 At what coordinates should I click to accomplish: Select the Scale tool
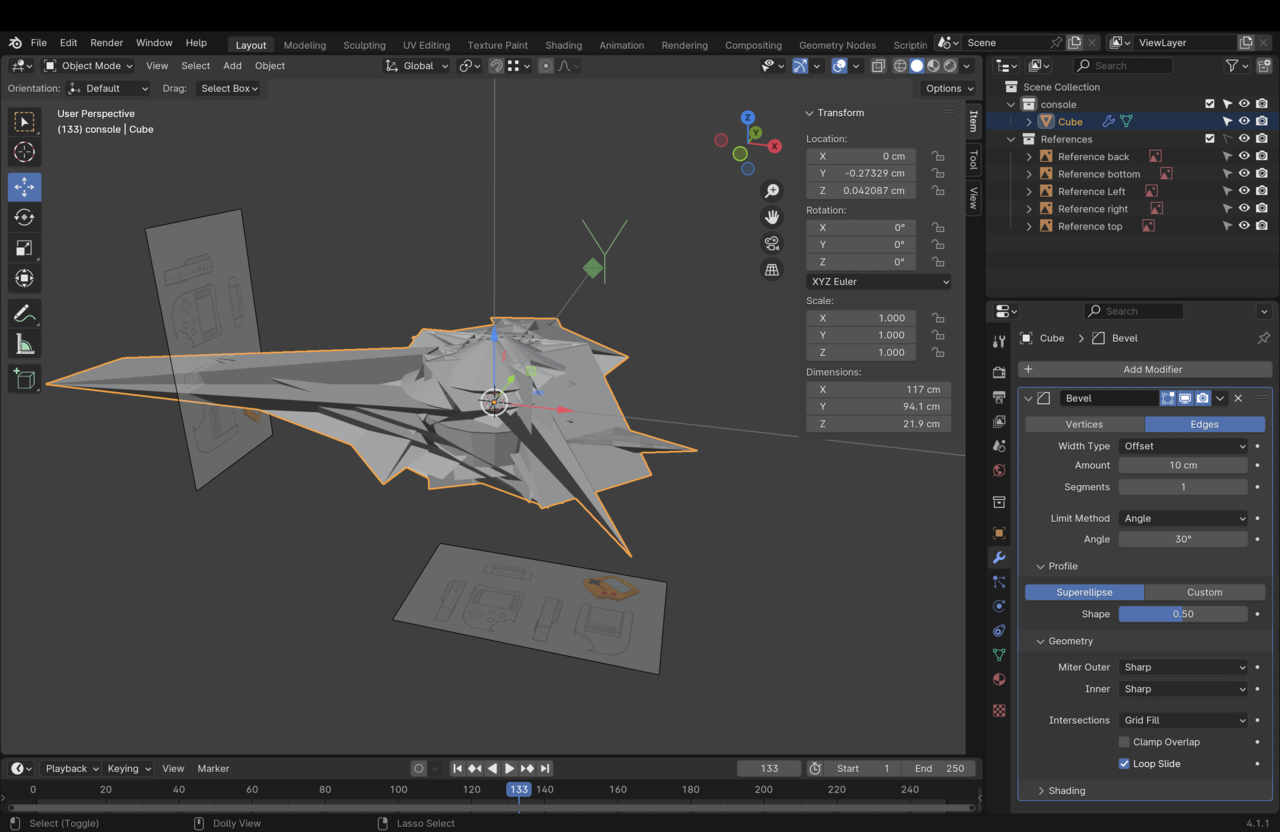pos(25,248)
